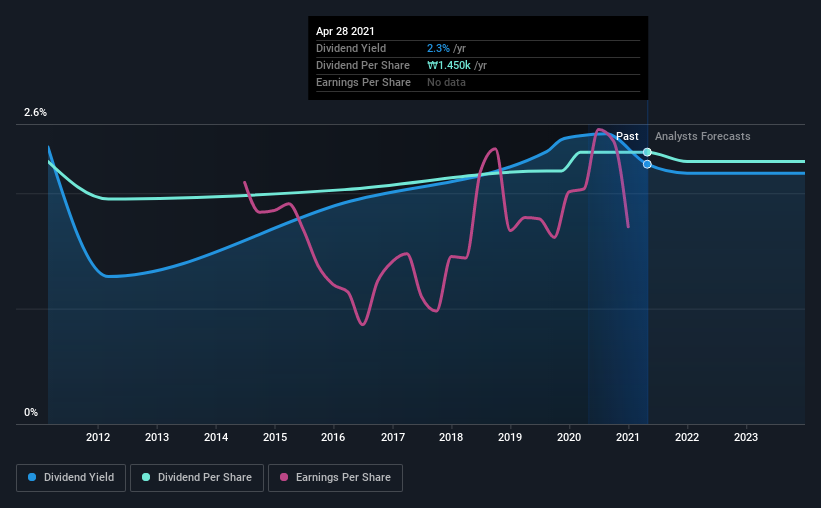This screenshot has width=821, height=508.
Task: Select the 2012 x-axis label
Action: (98, 437)
